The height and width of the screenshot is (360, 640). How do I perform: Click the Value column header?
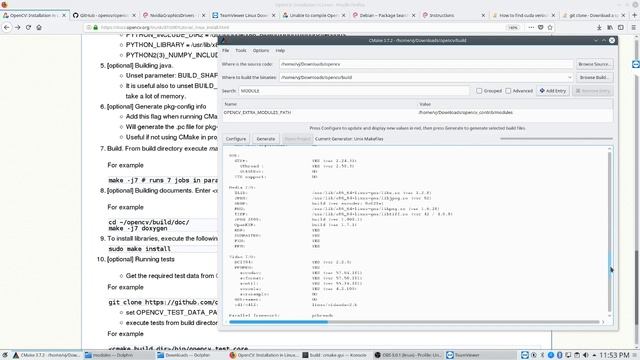tap(515, 104)
